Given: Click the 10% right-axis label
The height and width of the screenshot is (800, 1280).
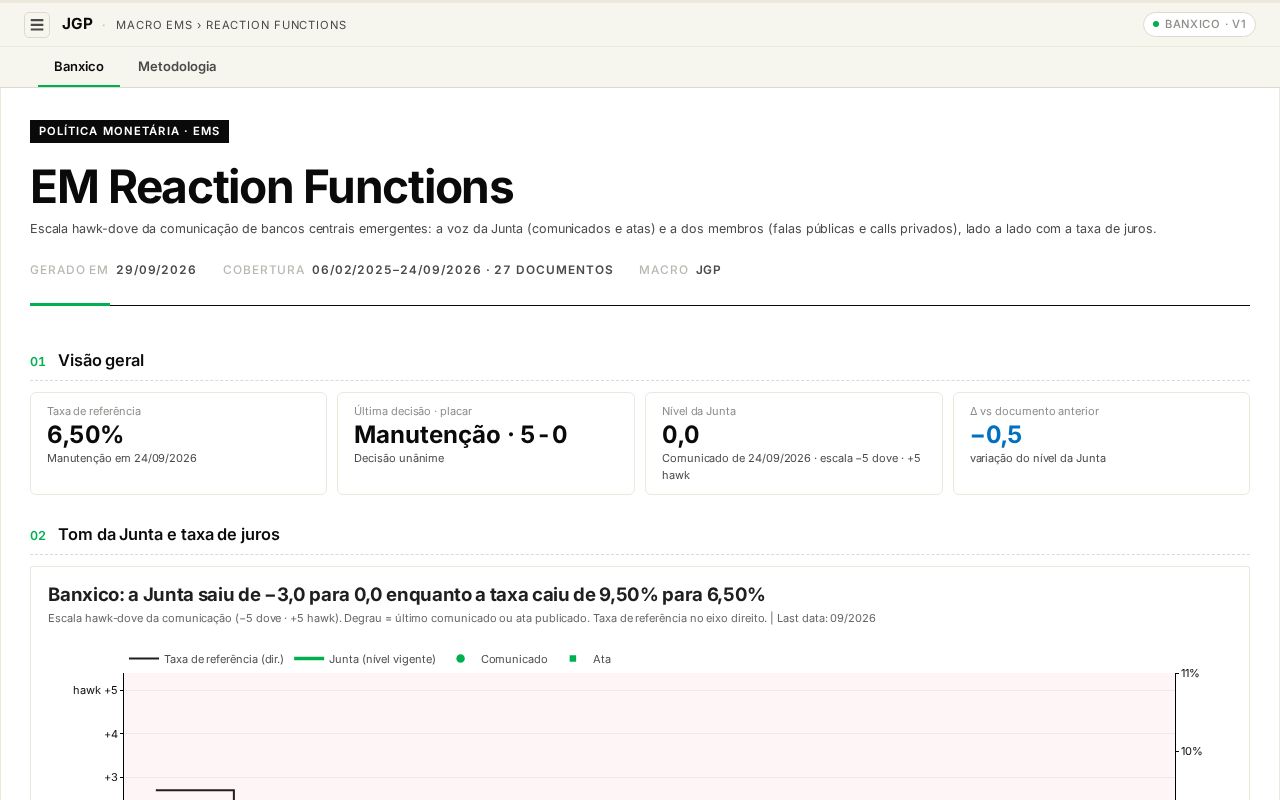Looking at the screenshot, I should [x=1191, y=751].
